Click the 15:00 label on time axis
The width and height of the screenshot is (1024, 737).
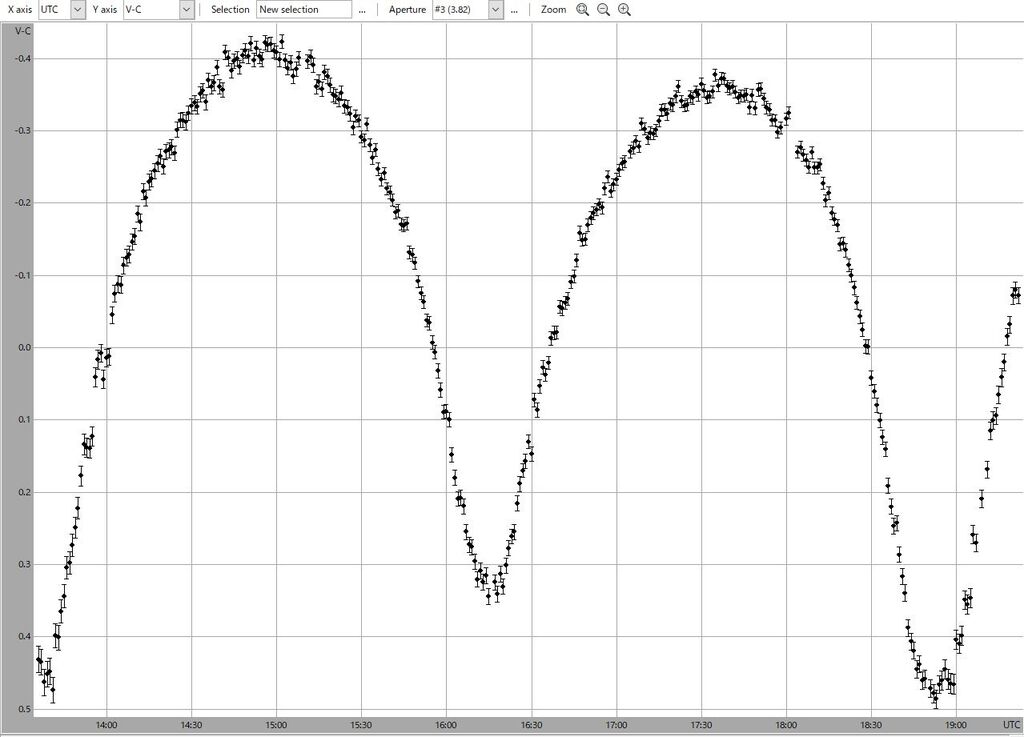coord(276,725)
